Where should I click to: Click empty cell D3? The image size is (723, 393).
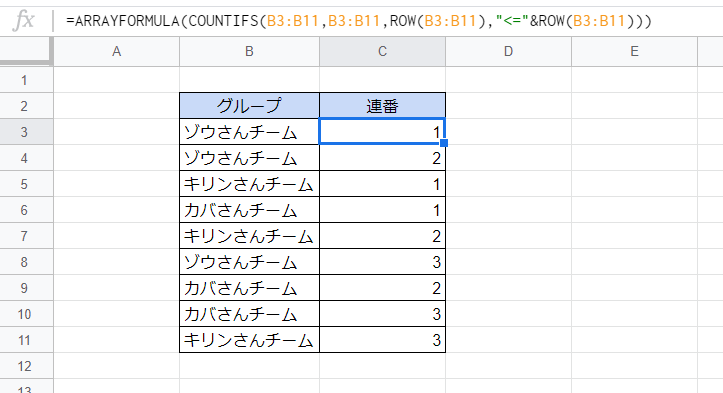pyautogui.click(x=509, y=132)
